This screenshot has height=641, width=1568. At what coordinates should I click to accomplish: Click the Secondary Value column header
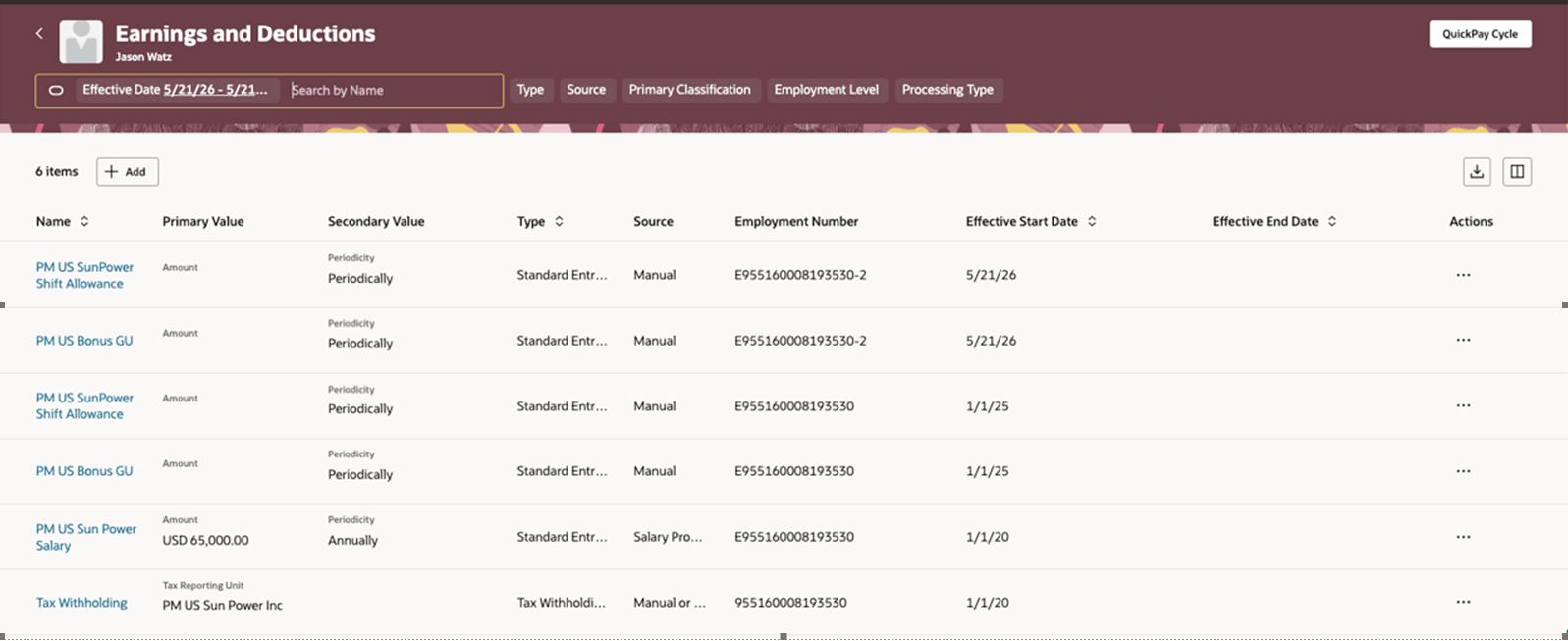click(376, 221)
